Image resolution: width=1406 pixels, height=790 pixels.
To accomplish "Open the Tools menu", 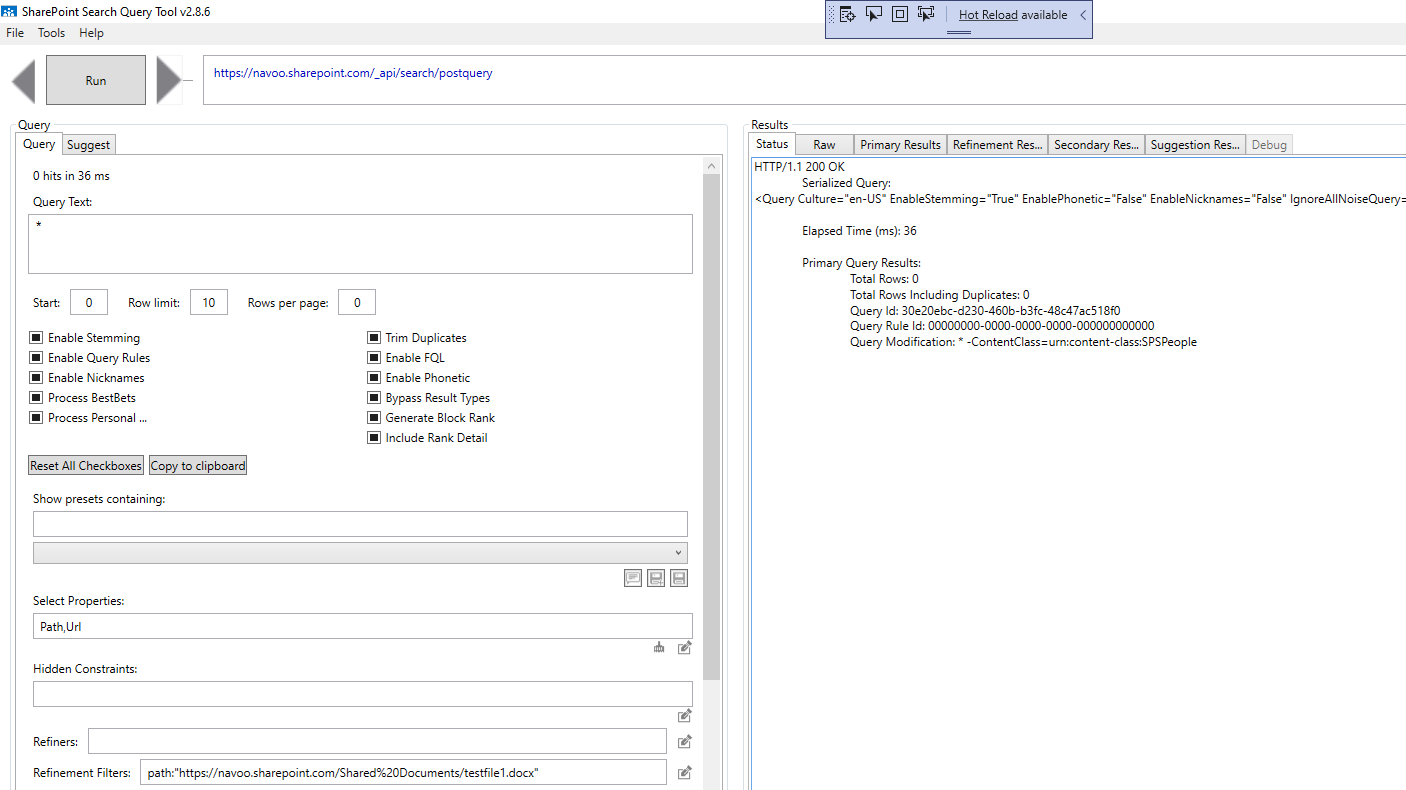I will 51,32.
